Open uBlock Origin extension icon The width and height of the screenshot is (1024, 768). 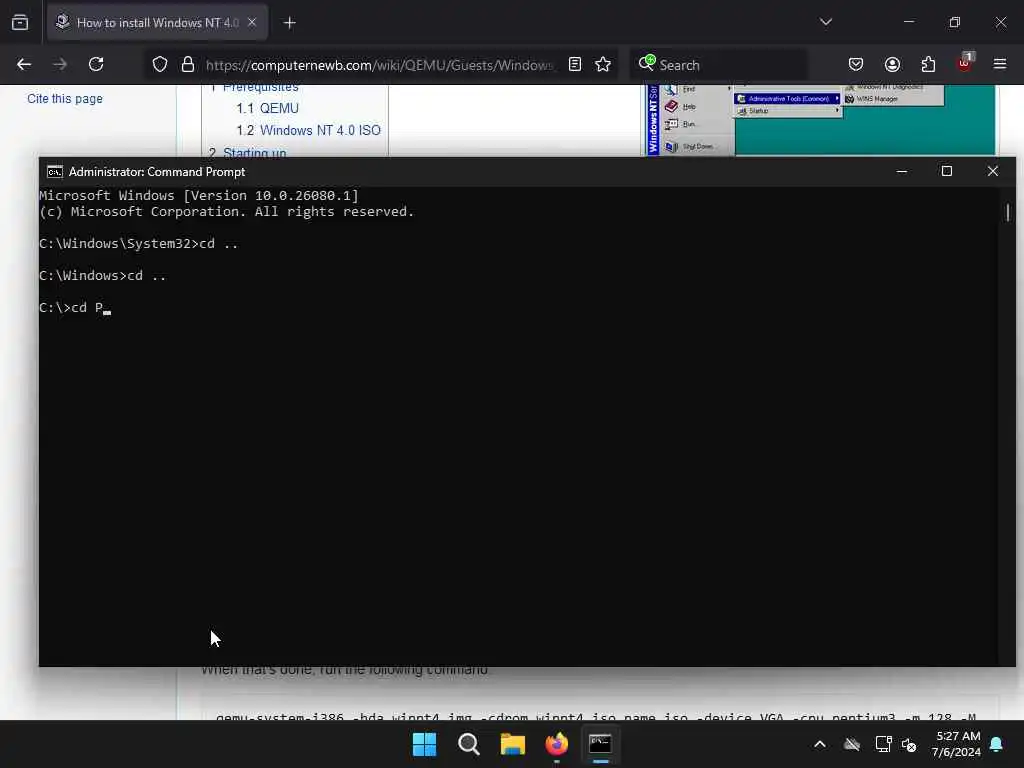(964, 63)
